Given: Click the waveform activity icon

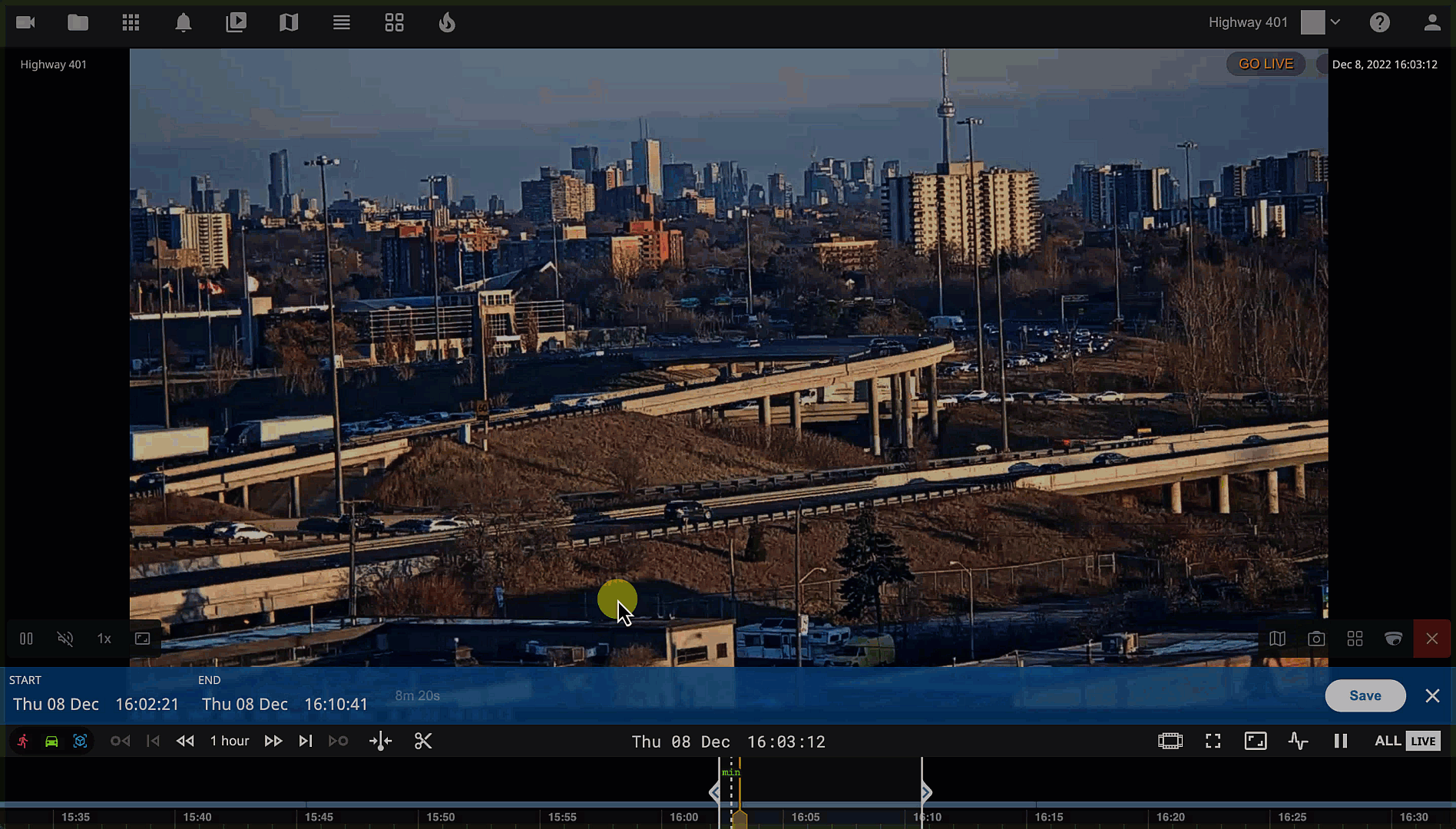Looking at the screenshot, I should tap(1298, 741).
